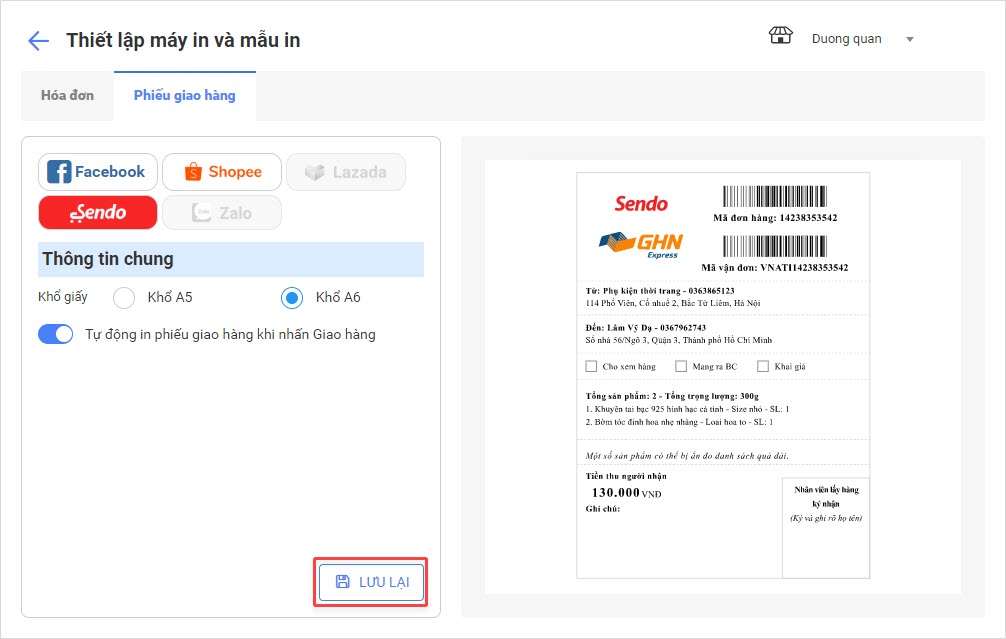Expand the store dropdown arrow

pos(910,39)
